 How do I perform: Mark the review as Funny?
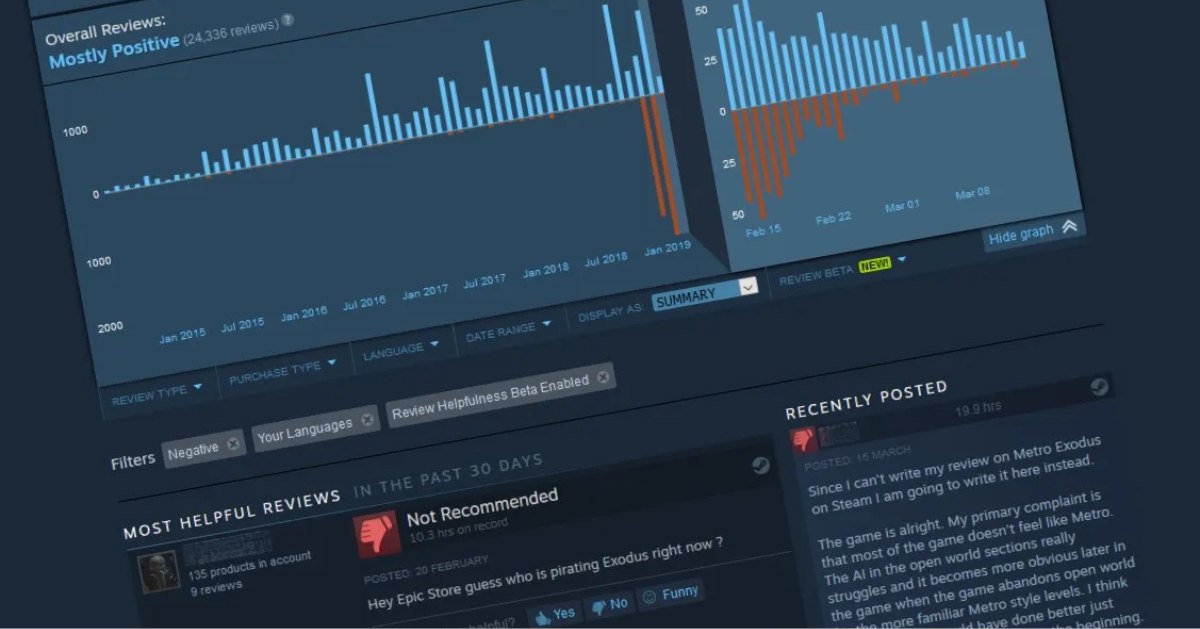pos(670,593)
